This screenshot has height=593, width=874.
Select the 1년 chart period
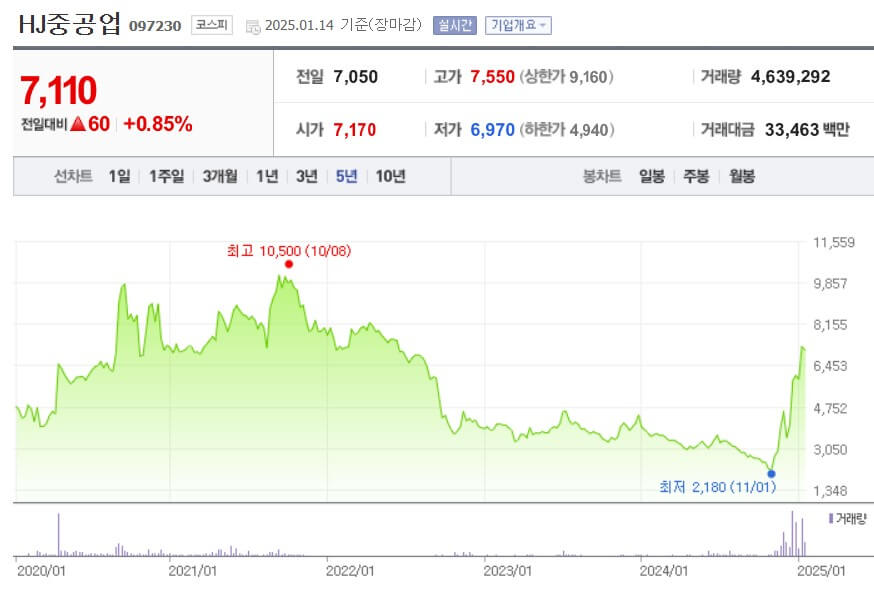tap(266, 176)
